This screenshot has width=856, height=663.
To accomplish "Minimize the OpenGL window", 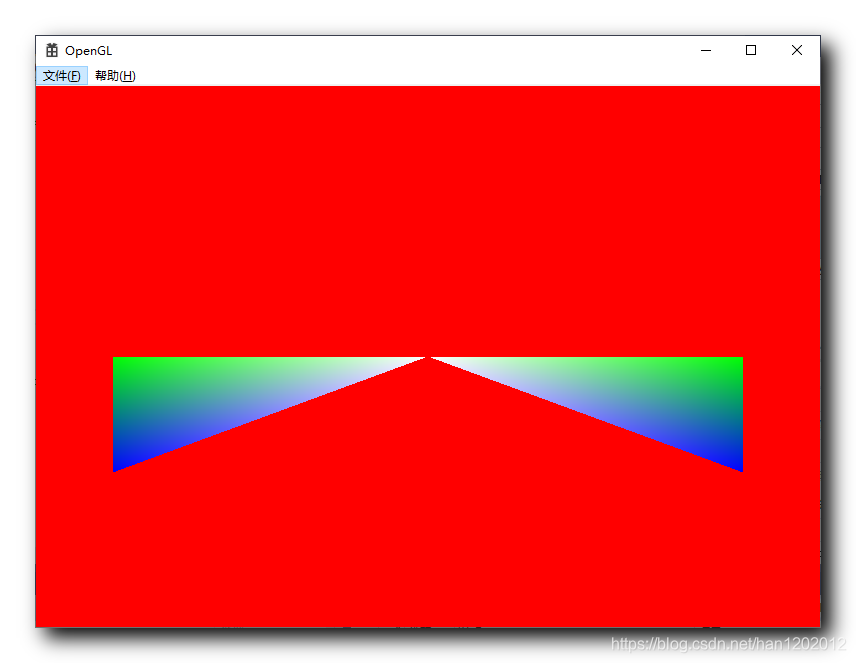I will [705, 50].
